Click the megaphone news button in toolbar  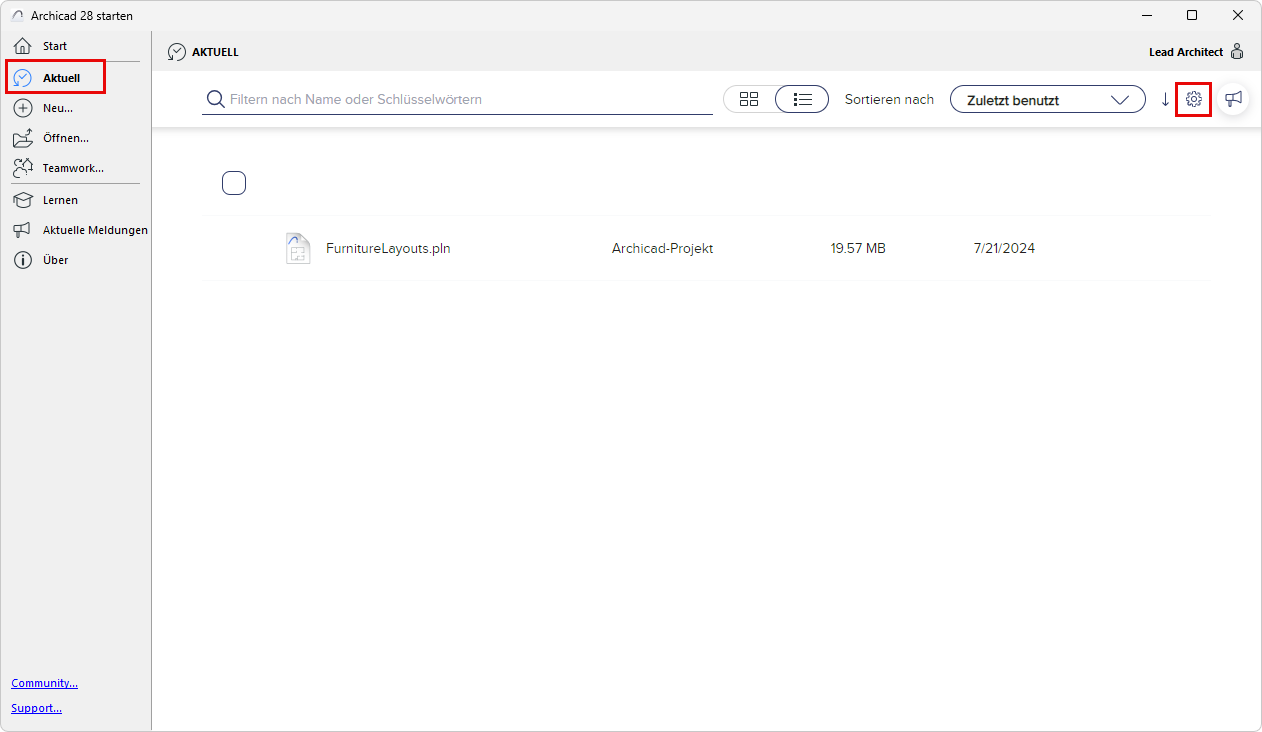(x=1234, y=99)
